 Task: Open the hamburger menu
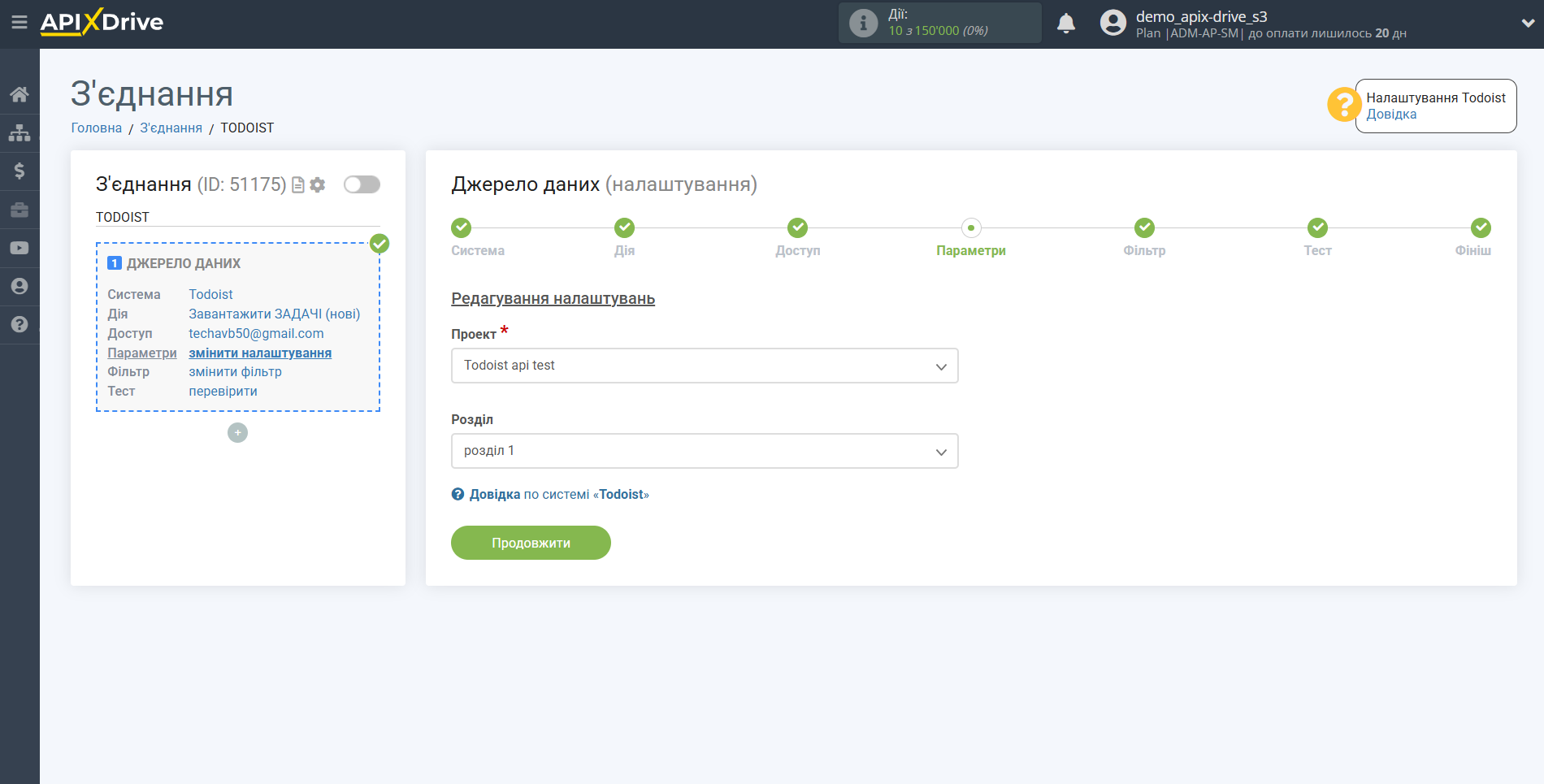(x=20, y=22)
